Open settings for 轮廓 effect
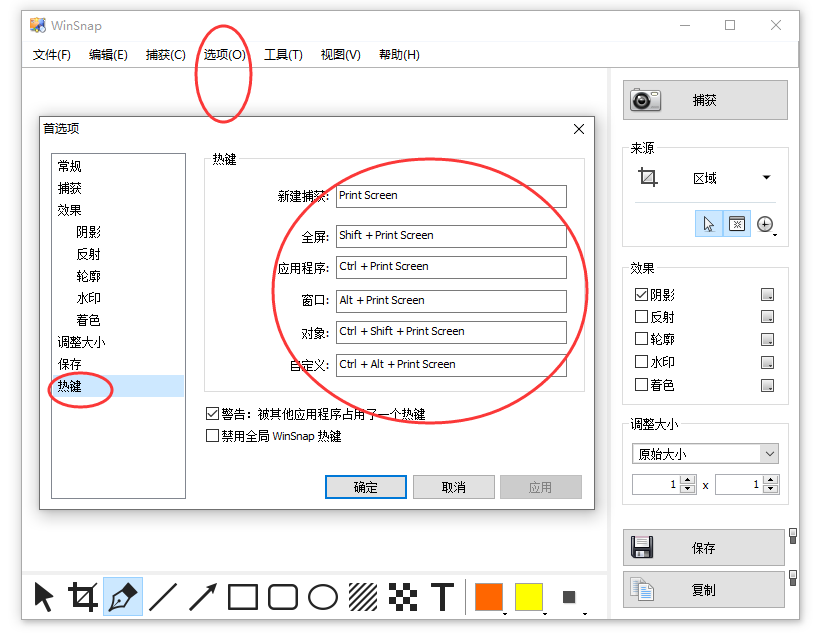Viewport: 818px width, 639px height. [767, 340]
